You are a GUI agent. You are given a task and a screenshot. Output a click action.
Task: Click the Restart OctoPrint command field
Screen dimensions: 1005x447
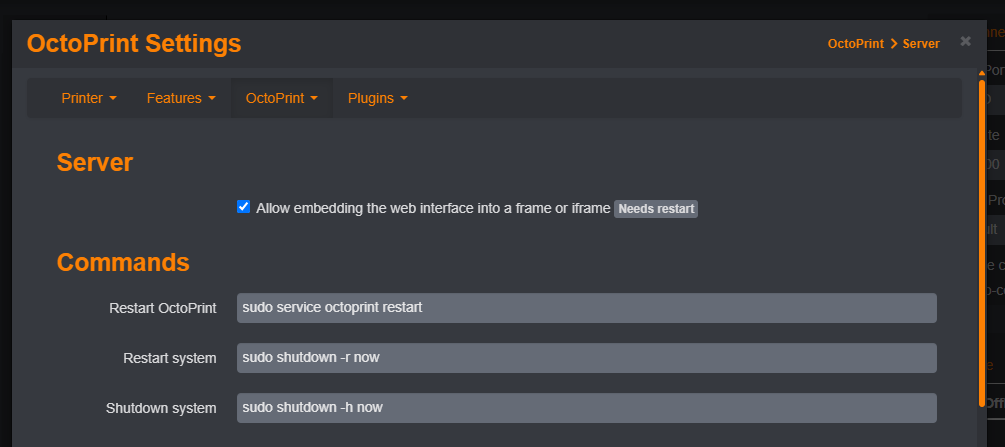point(586,308)
